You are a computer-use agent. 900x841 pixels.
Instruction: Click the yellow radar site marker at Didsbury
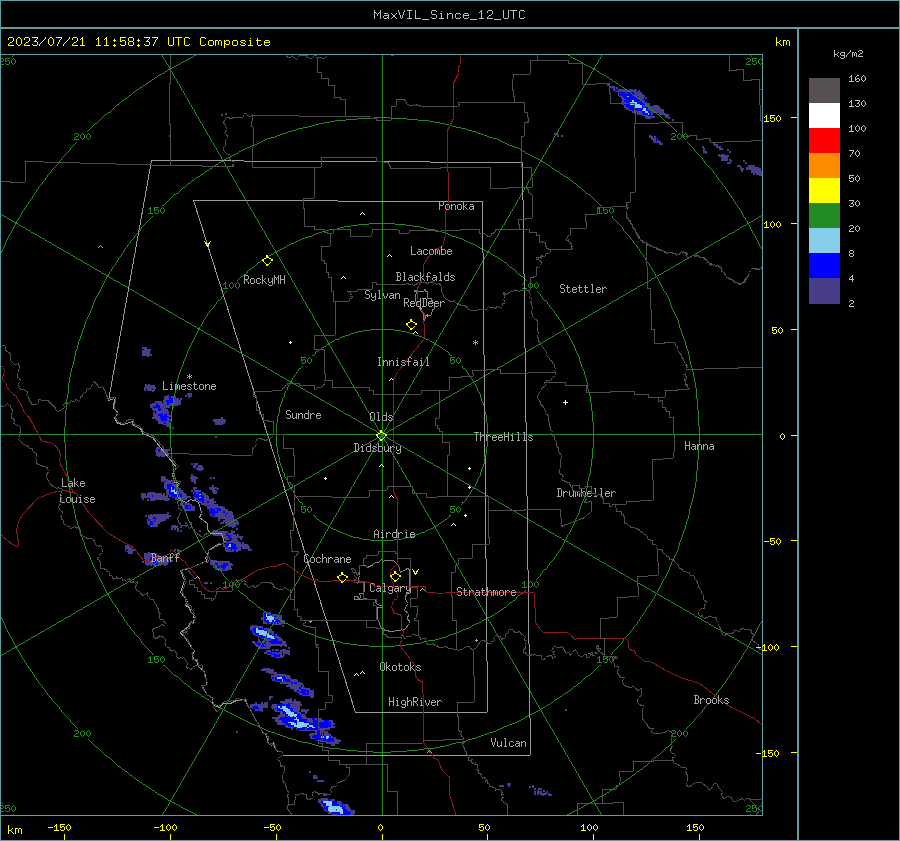(x=381, y=436)
